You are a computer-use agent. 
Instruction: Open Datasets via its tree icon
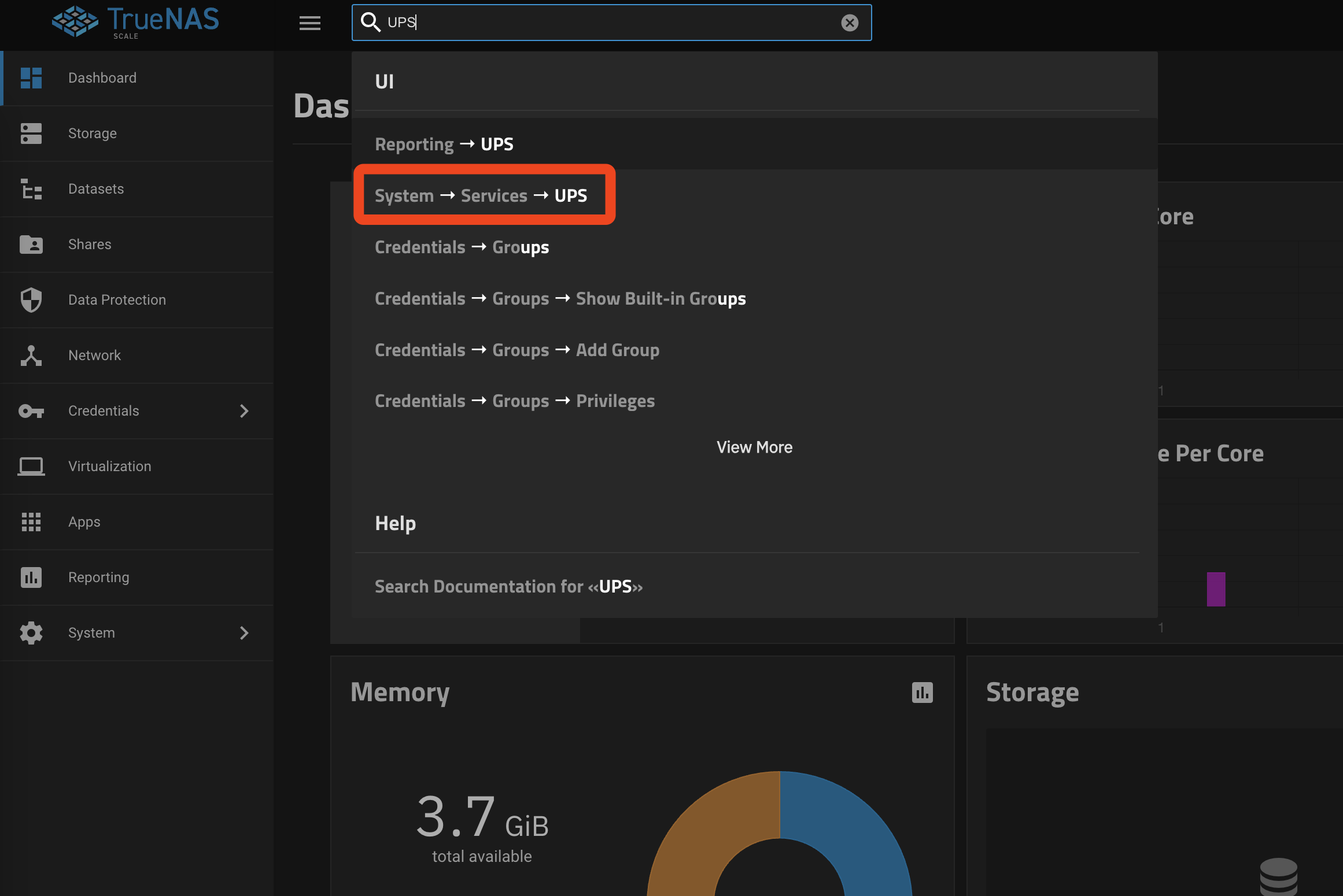(x=31, y=189)
